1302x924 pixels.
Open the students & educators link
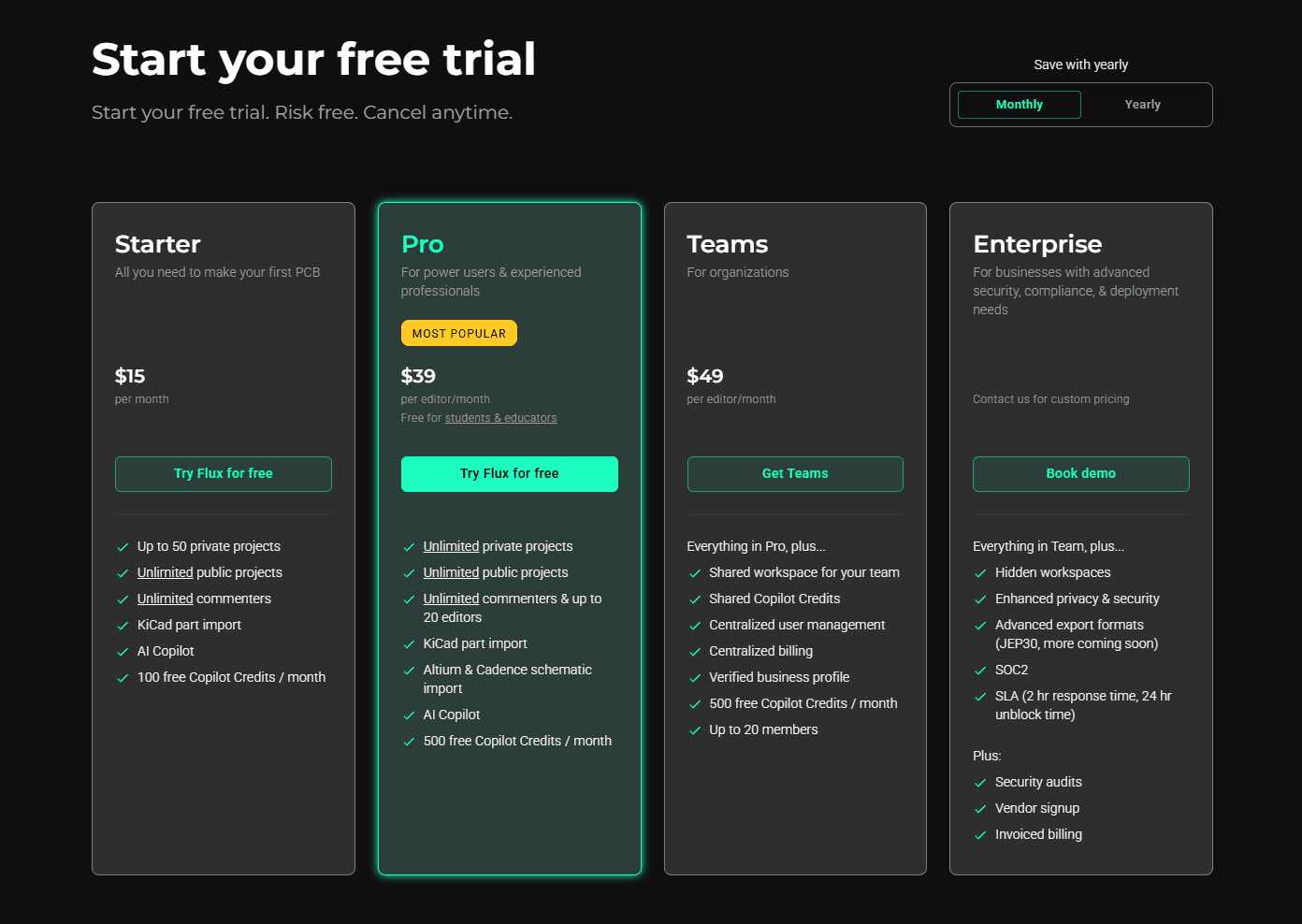pyautogui.click(x=500, y=418)
